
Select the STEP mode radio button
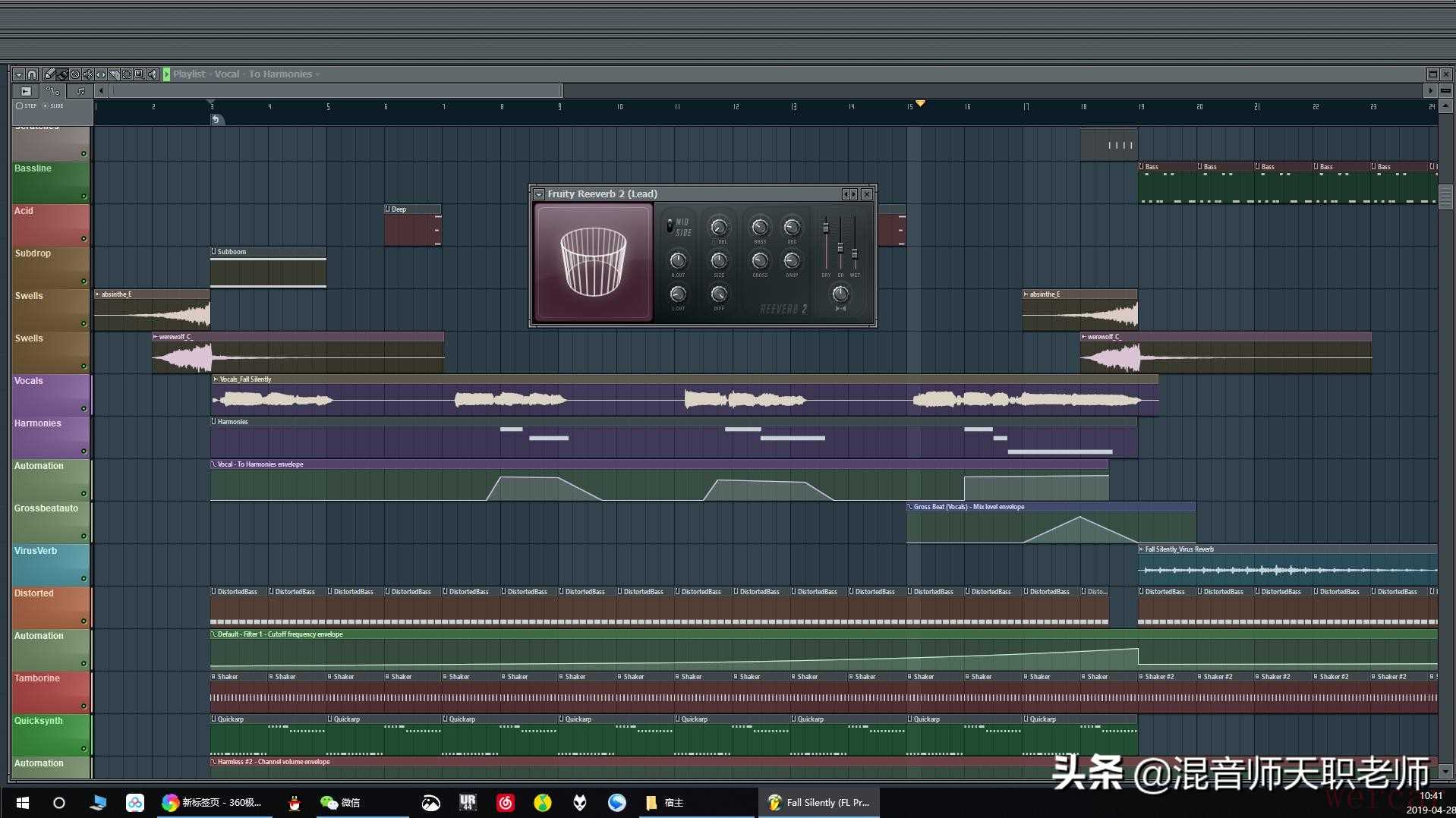19,106
